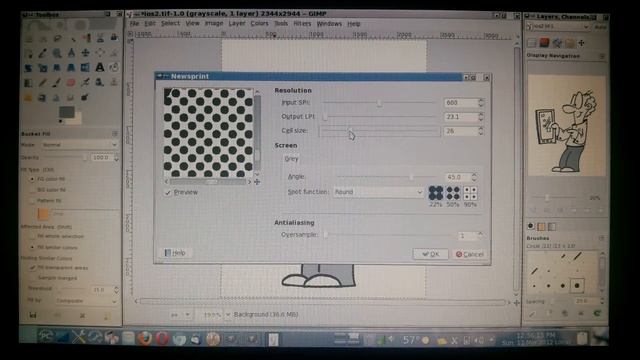
Task: Open the File menu
Action: (134, 24)
